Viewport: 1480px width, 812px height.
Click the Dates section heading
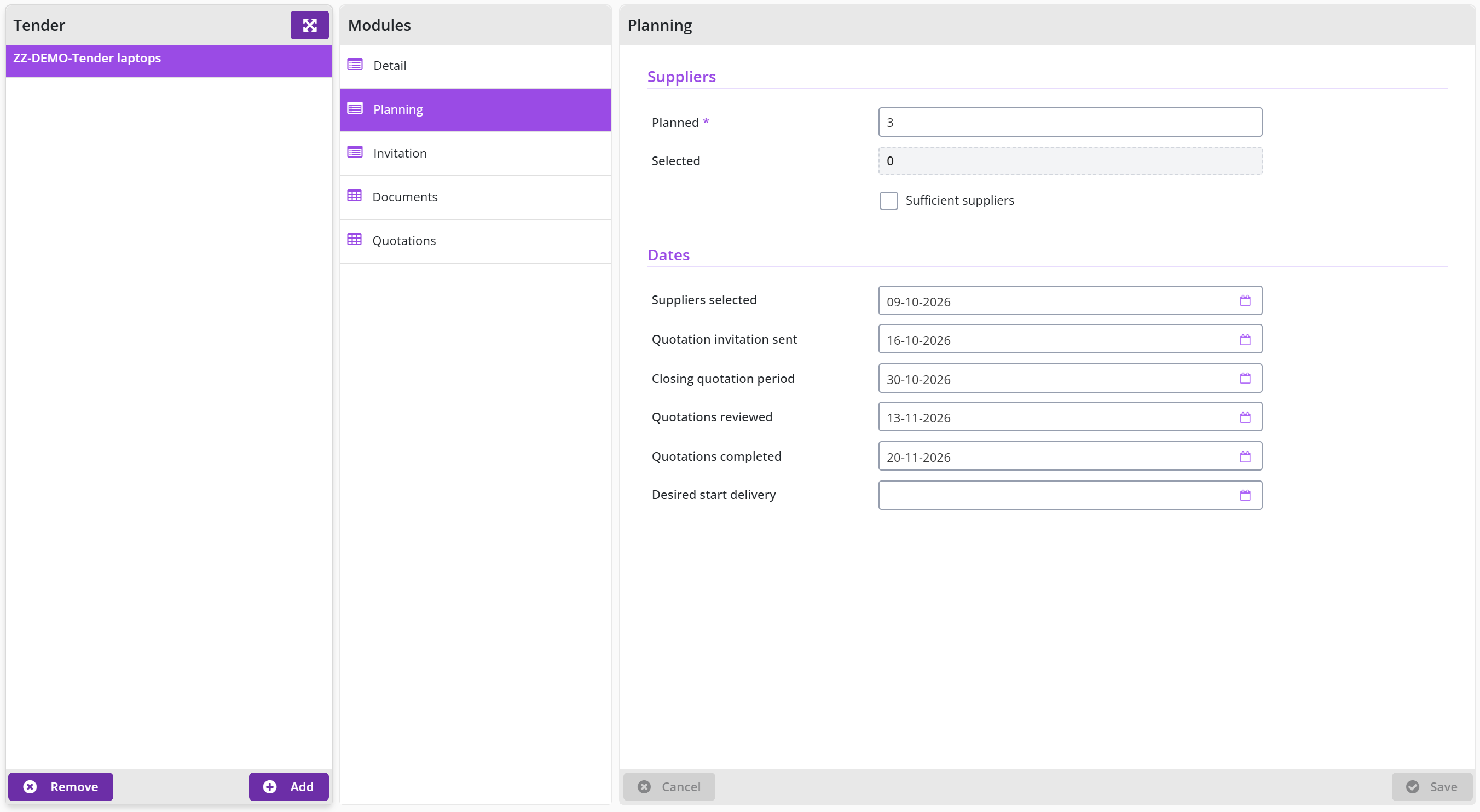(x=668, y=255)
